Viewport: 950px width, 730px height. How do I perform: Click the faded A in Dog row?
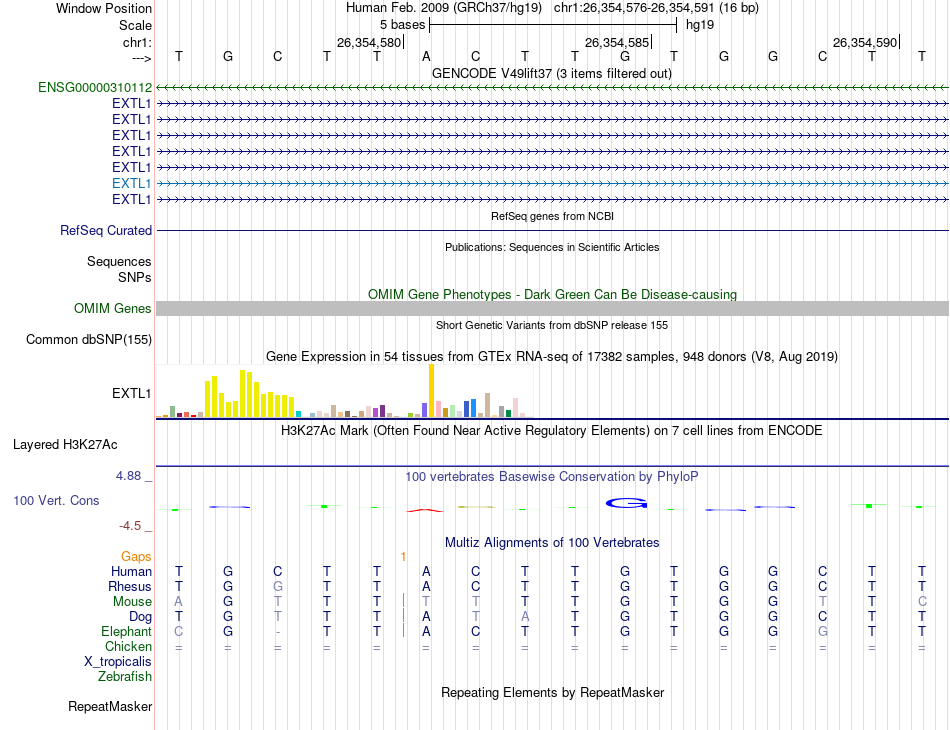pyautogui.click(x=525, y=617)
